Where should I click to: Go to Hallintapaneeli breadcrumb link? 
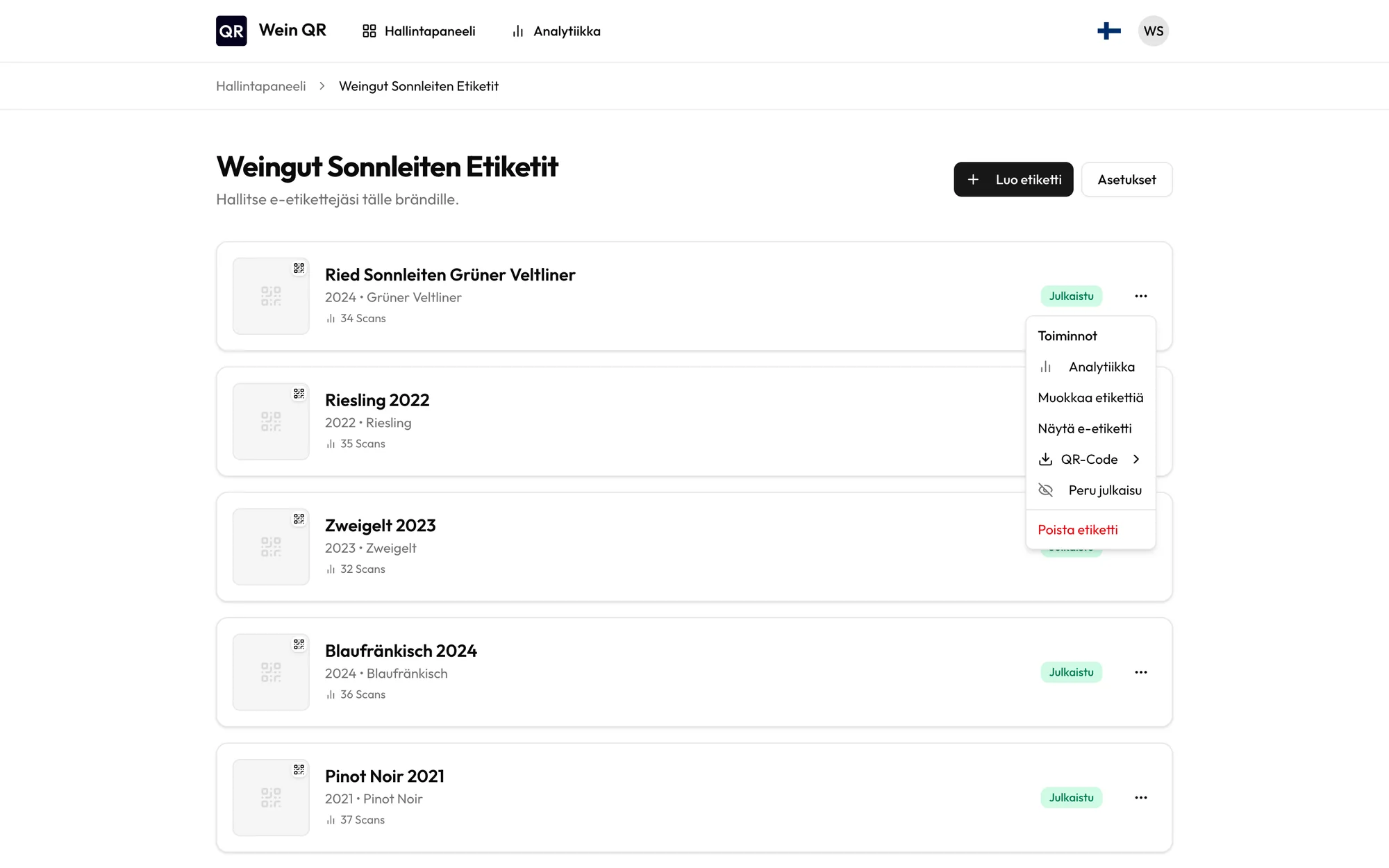tap(261, 86)
